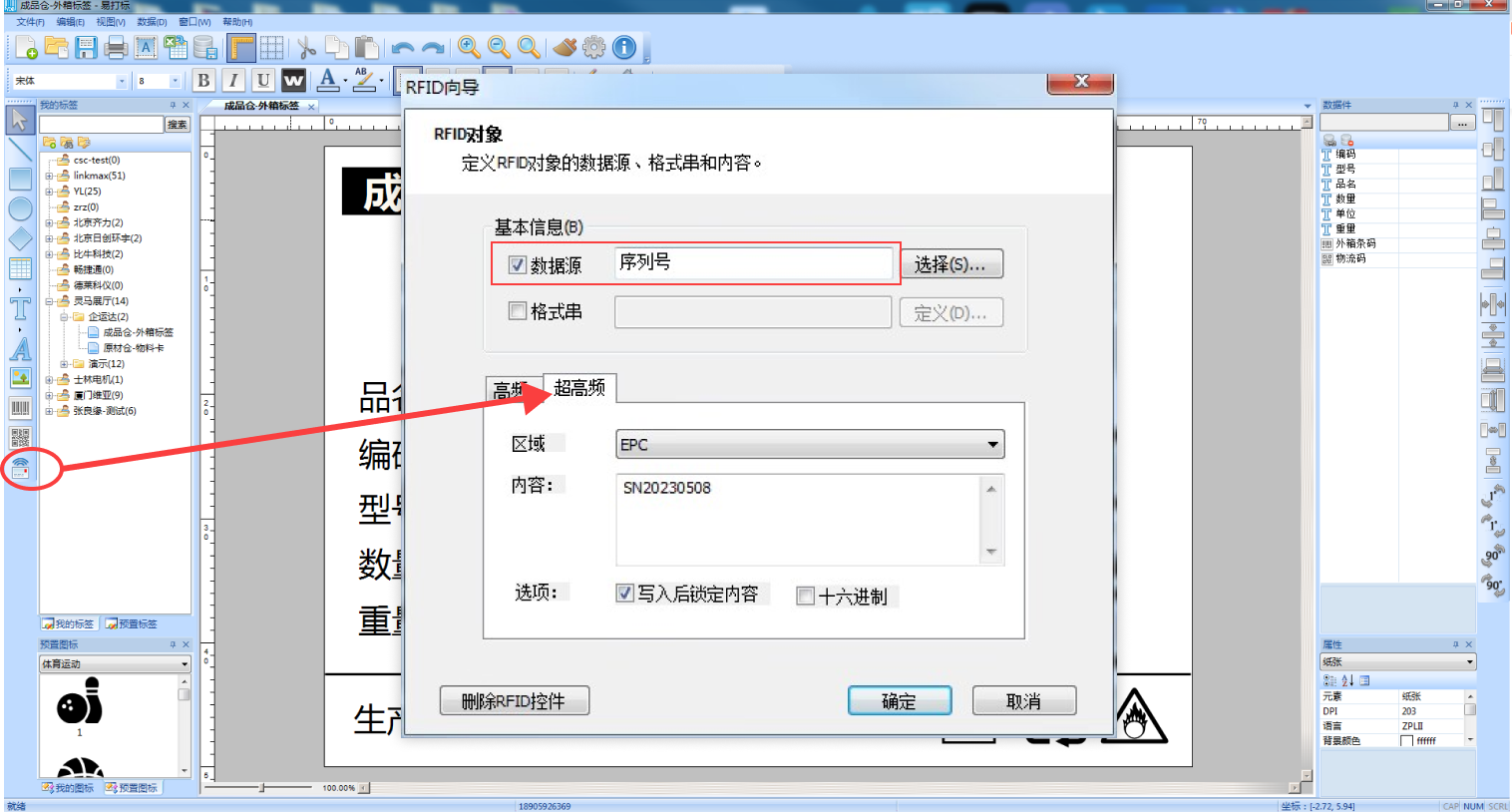Click the 删除RFID控件 button
Viewport: 1512px width, 812px height.
514,701
